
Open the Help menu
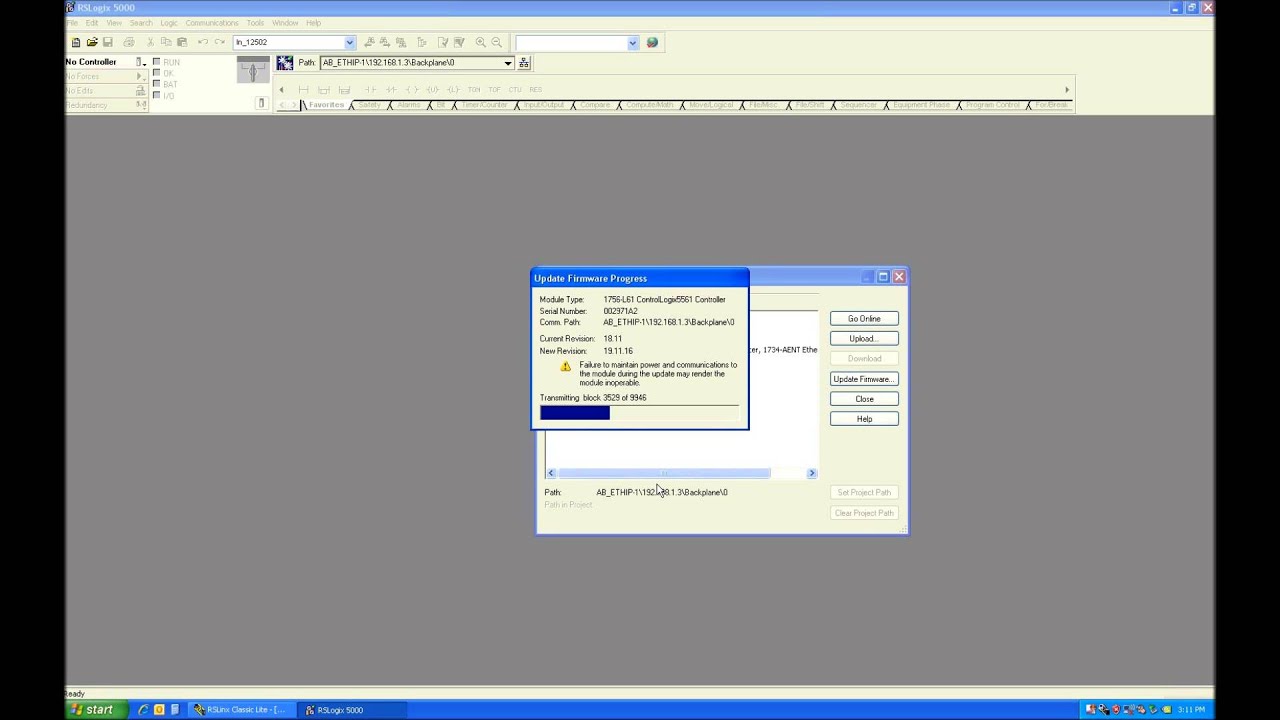point(313,23)
